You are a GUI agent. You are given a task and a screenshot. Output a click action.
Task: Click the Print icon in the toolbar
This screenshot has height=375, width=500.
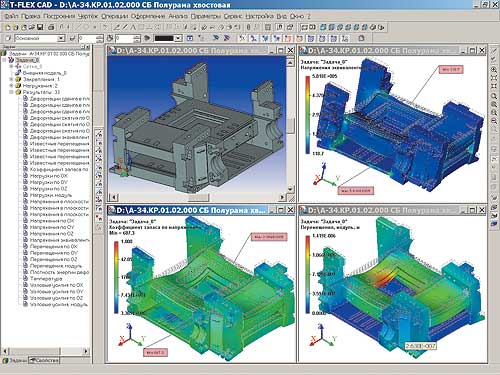51,27
